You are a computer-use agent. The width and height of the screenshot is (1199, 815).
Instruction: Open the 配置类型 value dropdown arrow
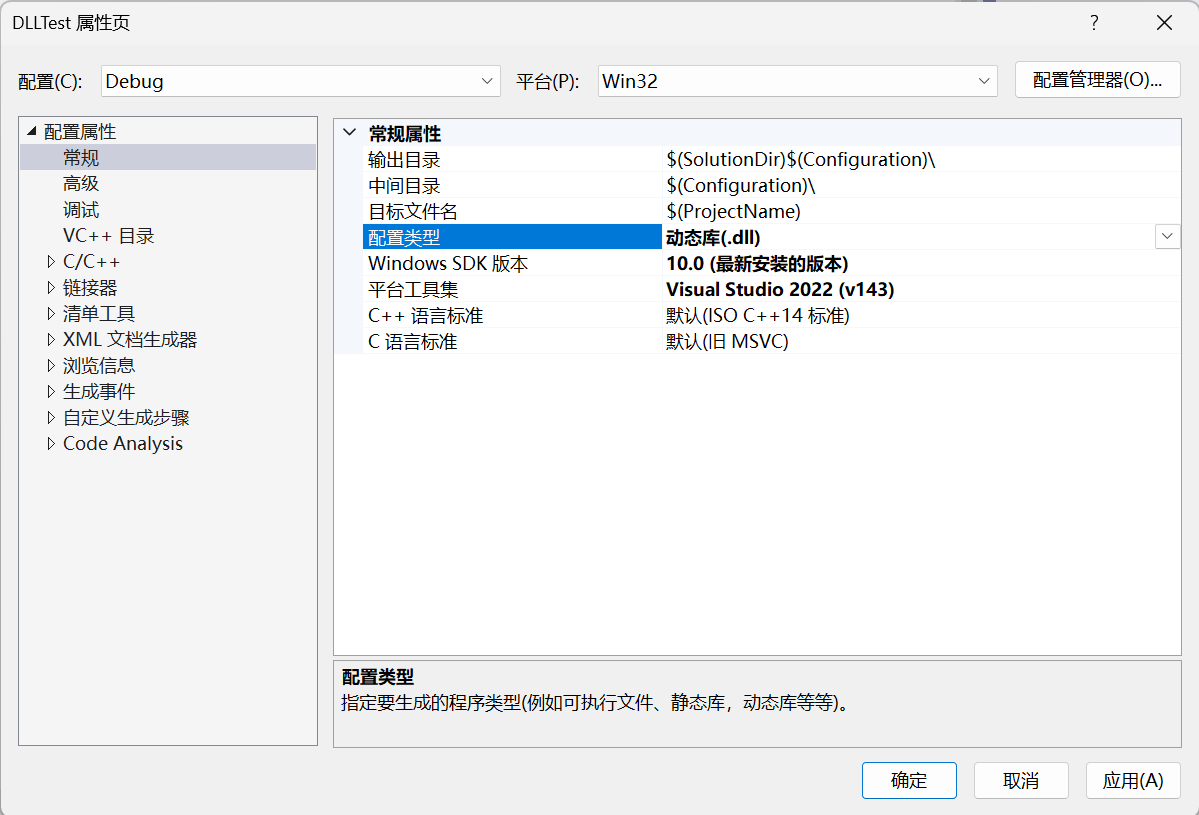[x=1167, y=237]
